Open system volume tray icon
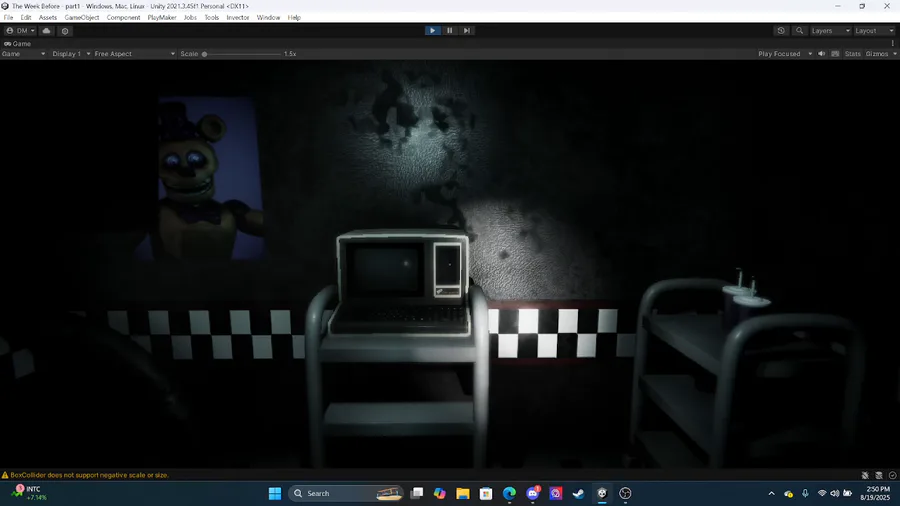The width and height of the screenshot is (900, 506). click(835, 493)
